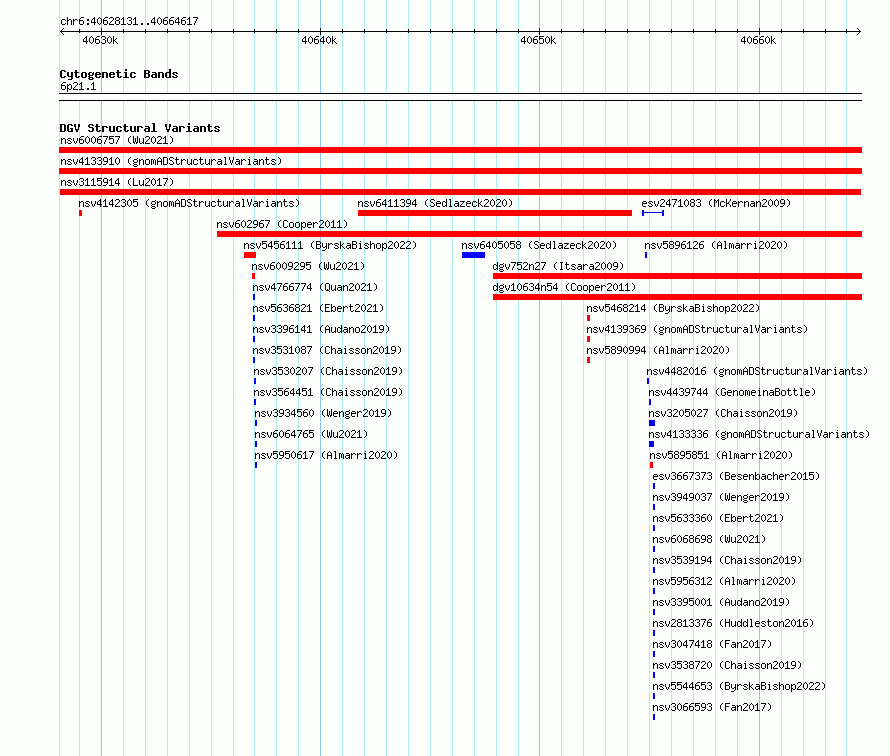Click the red bar under nsv602967

539,234
